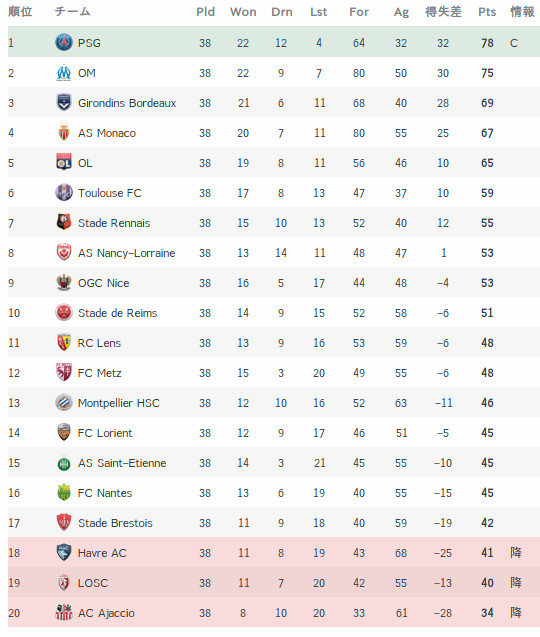Click the AS Saint-Etienne green crest icon

pos(64,464)
